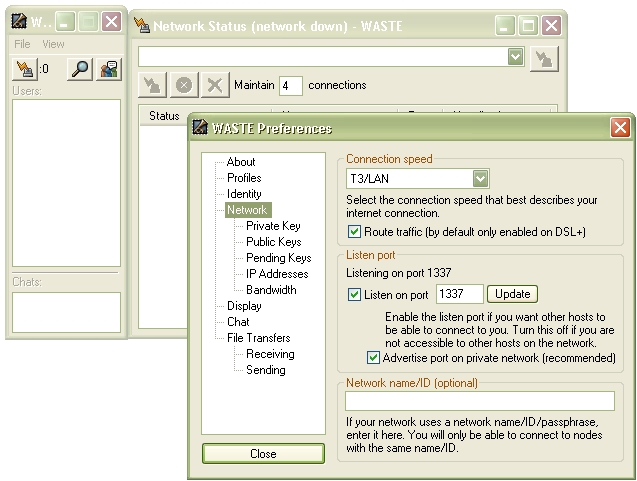The height and width of the screenshot is (481, 637).
Task: Select Identity in the preferences tree
Action: point(244,194)
